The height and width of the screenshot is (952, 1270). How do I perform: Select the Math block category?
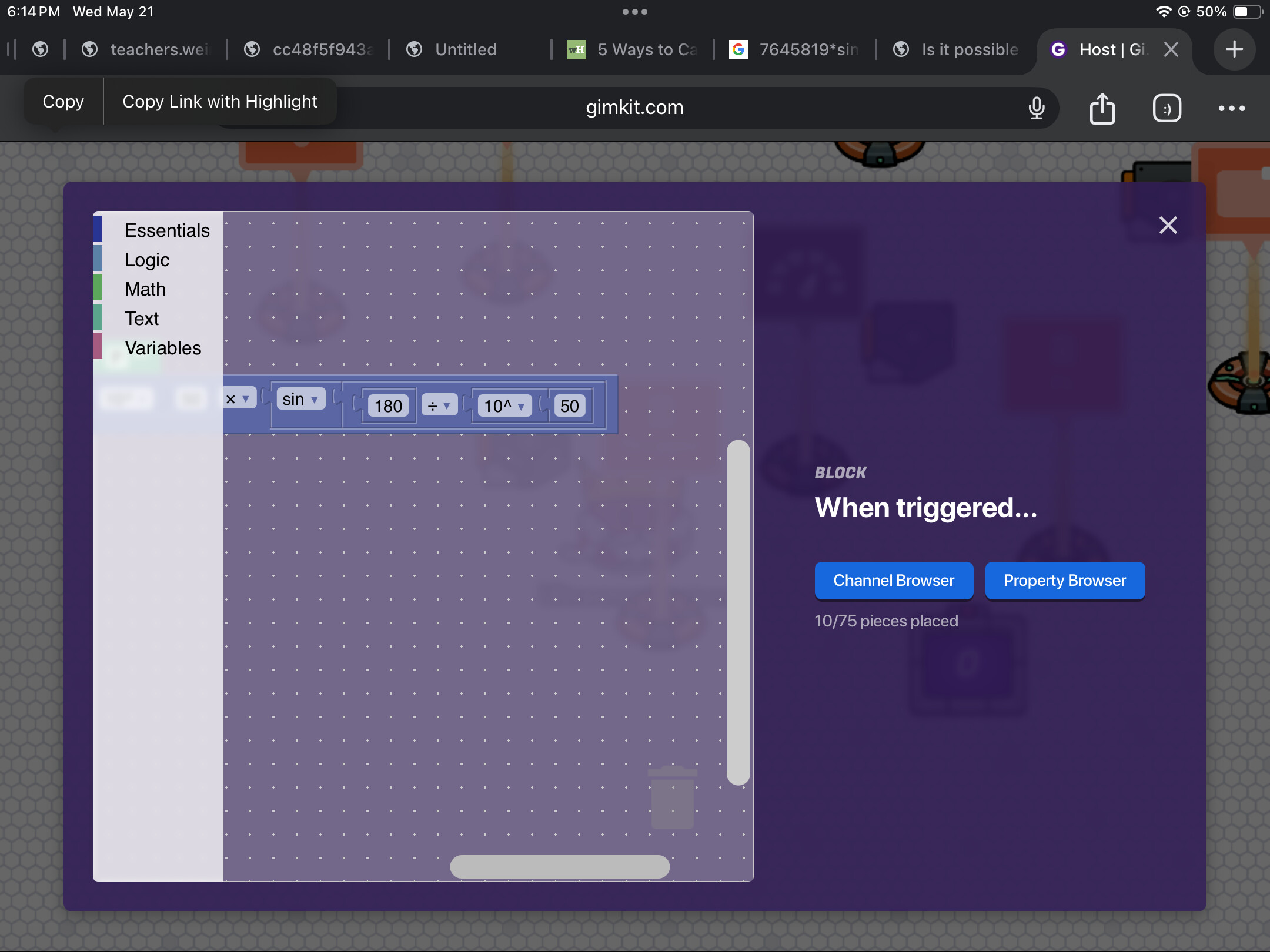(x=145, y=289)
